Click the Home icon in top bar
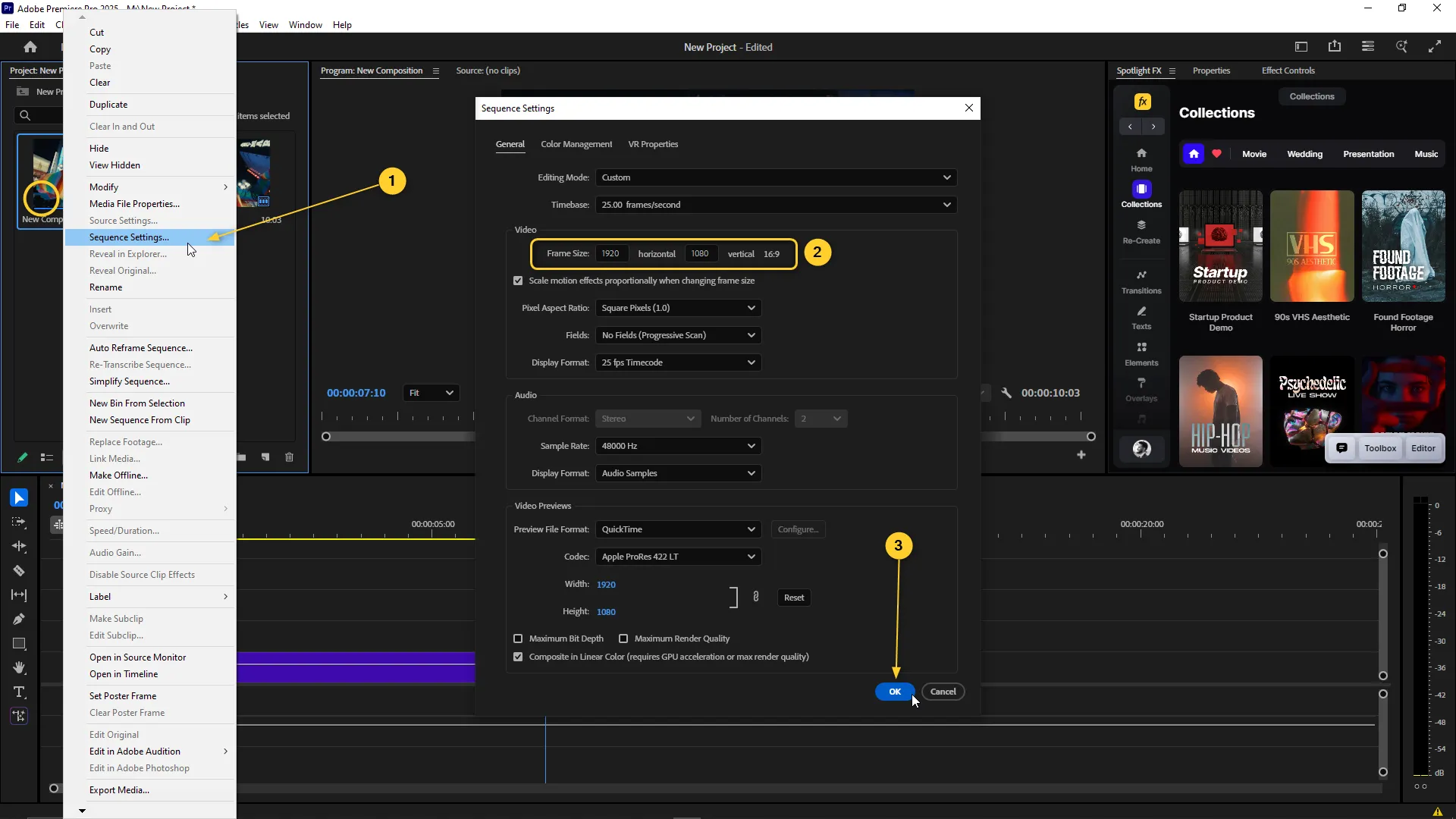 click(30, 47)
